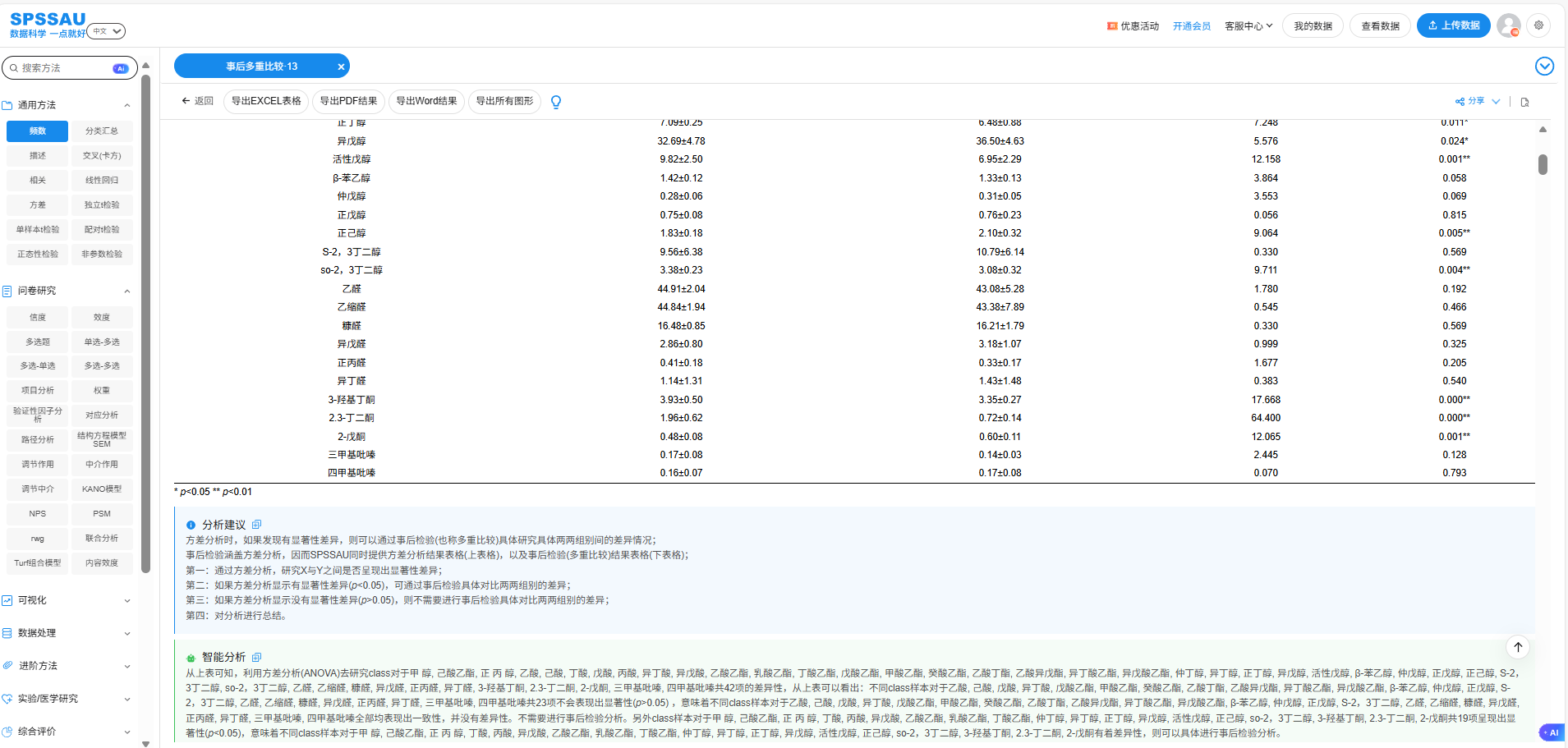Click the 上传数据 upload button

tap(1453, 25)
